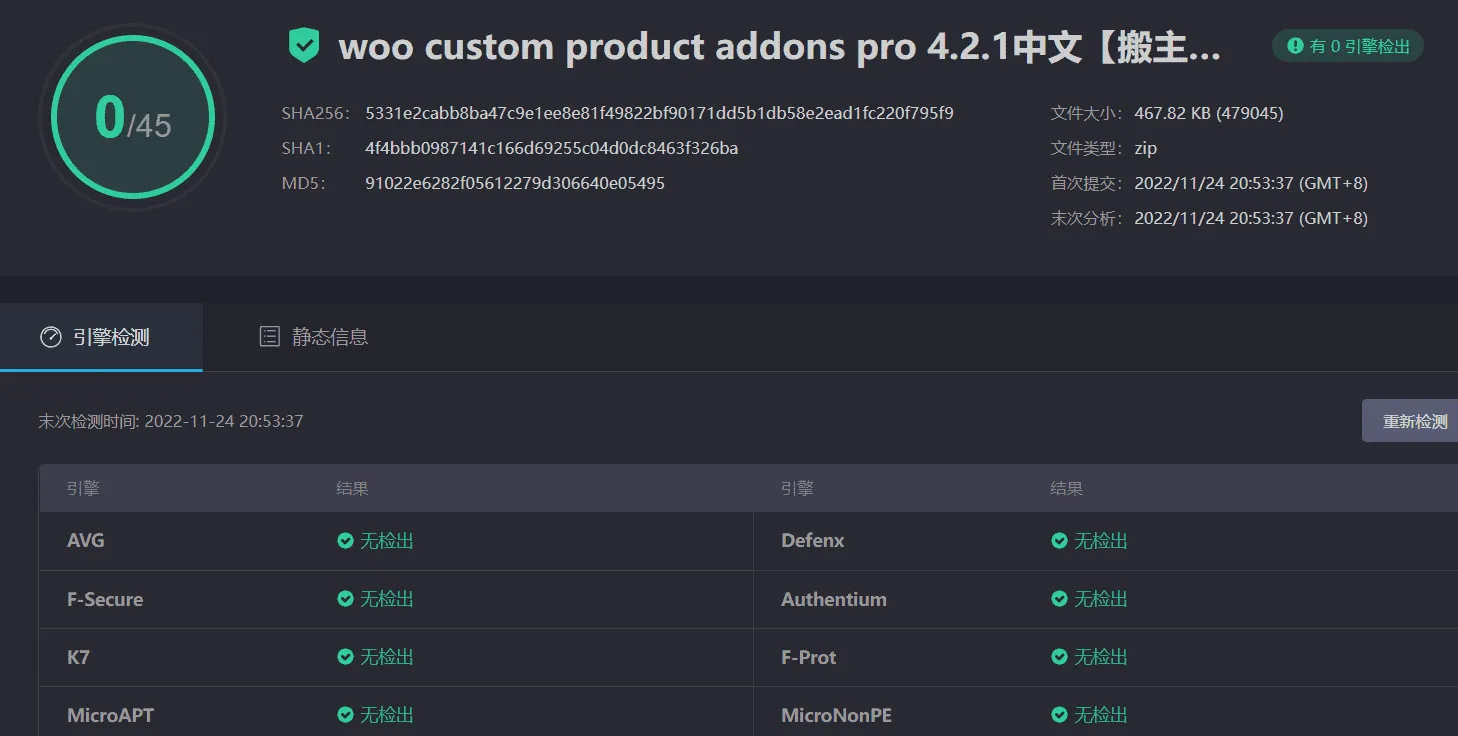Click the gauge icon on 引擎检测 tab
This screenshot has height=736, width=1458.
click(50, 337)
